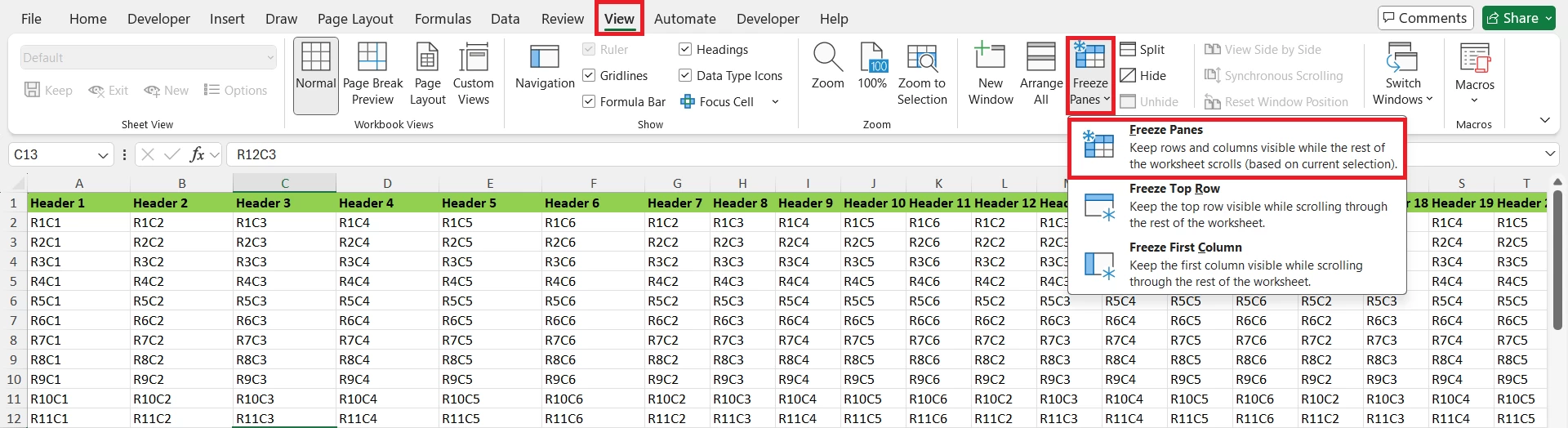Screen dimensions: 1568x428
Task: Select column D header
Action: point(387,183)
